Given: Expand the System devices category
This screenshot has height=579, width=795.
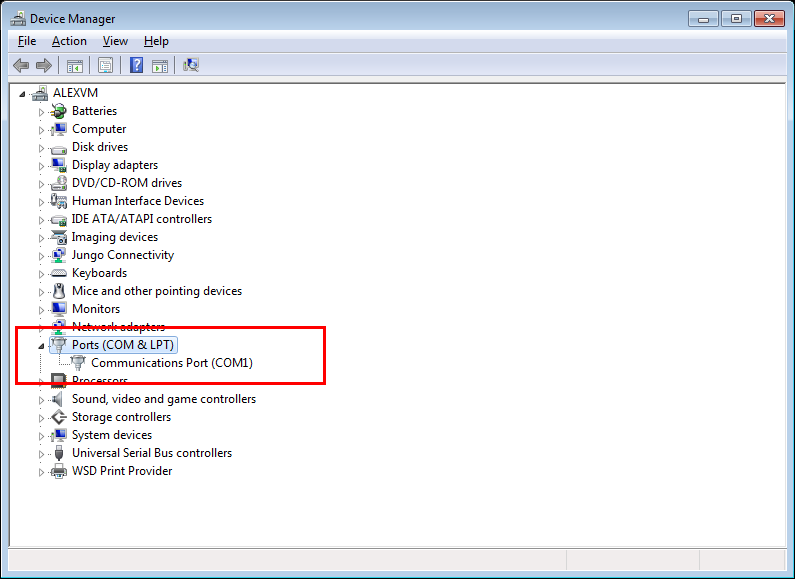Looking at the screenshot, I should click(x=42, y=435).
